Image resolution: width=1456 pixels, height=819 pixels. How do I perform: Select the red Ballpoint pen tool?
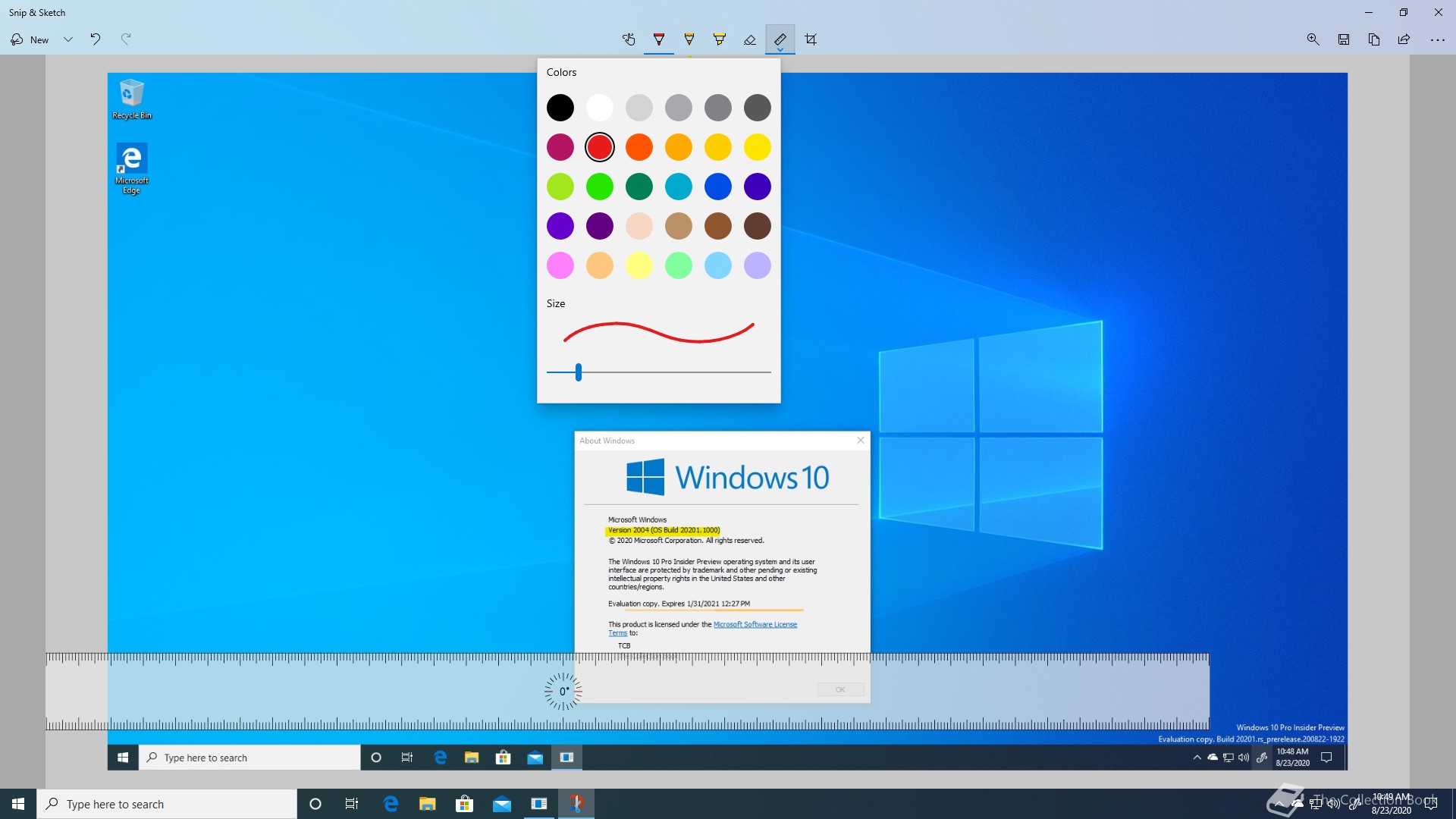pyautogui.click(x=659, y=39)
